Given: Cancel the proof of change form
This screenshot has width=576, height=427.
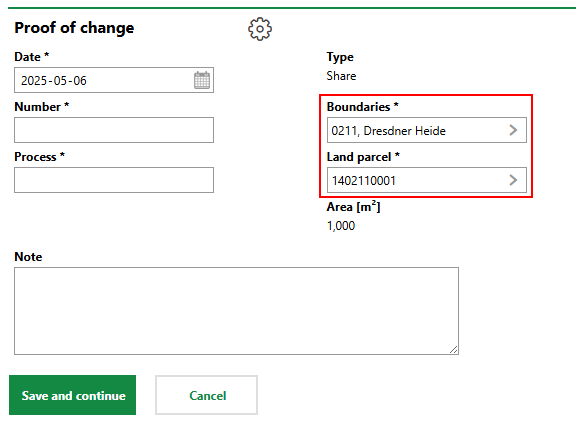Looking at the screenshot, I should click(206, 395).
